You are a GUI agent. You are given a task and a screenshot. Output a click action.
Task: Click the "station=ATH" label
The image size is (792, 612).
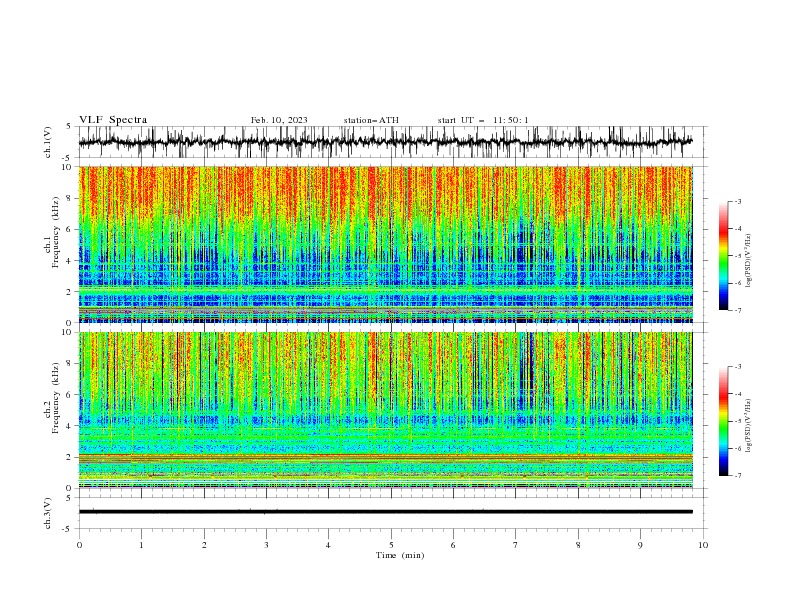coord(371,120)
